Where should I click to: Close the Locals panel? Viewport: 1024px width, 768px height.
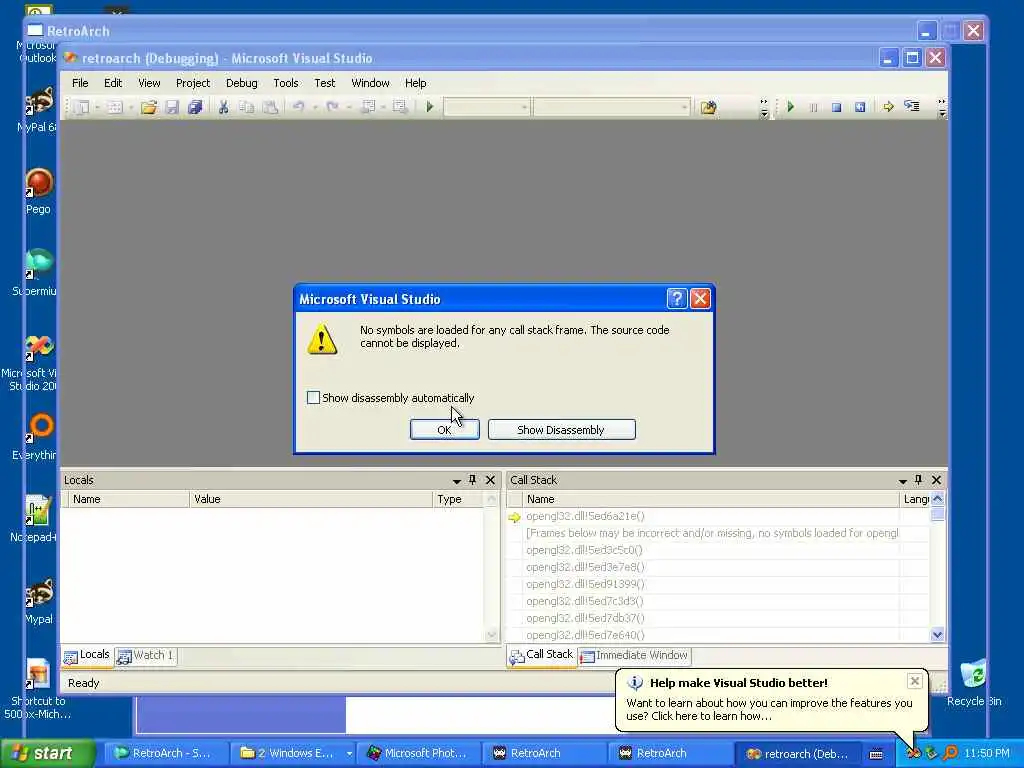(490, 480)
